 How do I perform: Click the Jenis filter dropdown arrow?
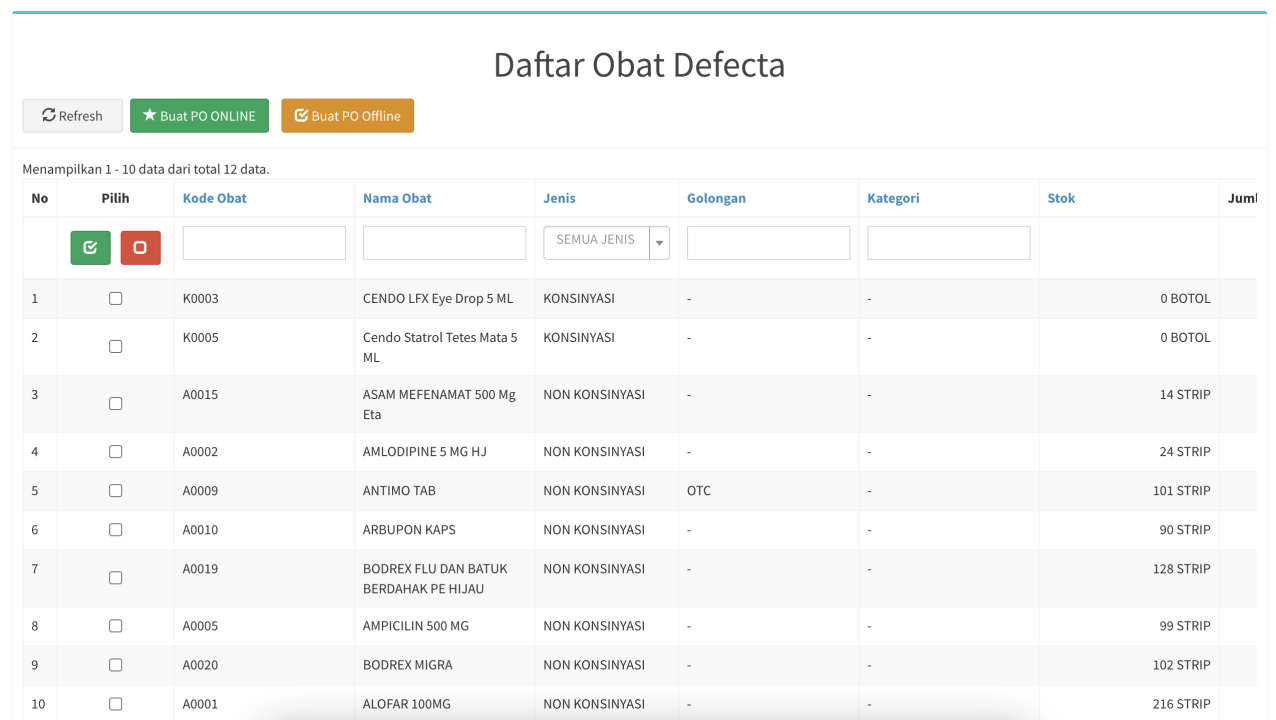(x=659, y=243)
